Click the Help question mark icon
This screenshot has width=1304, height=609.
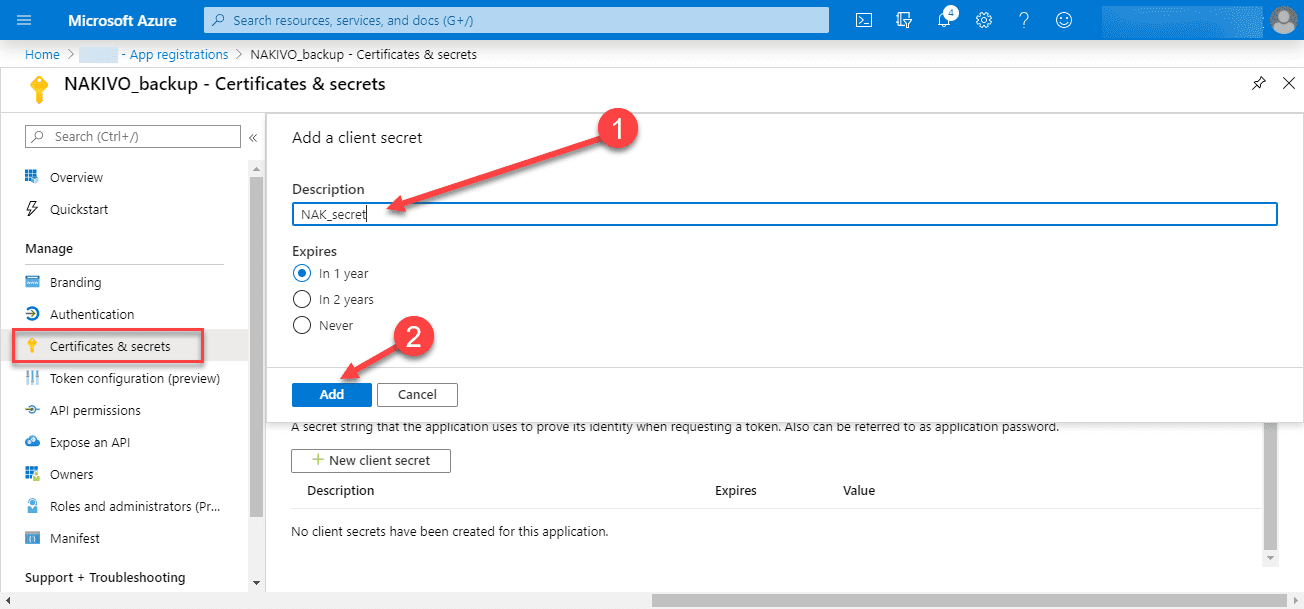pyautogui.click(x=1024, y=20)
